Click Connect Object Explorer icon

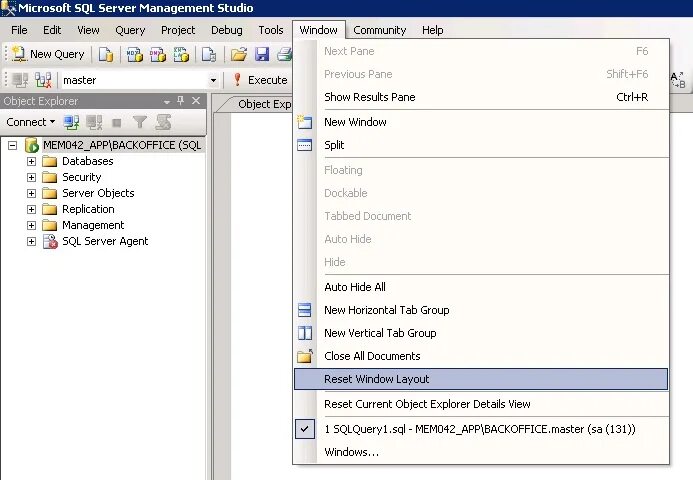71,122
